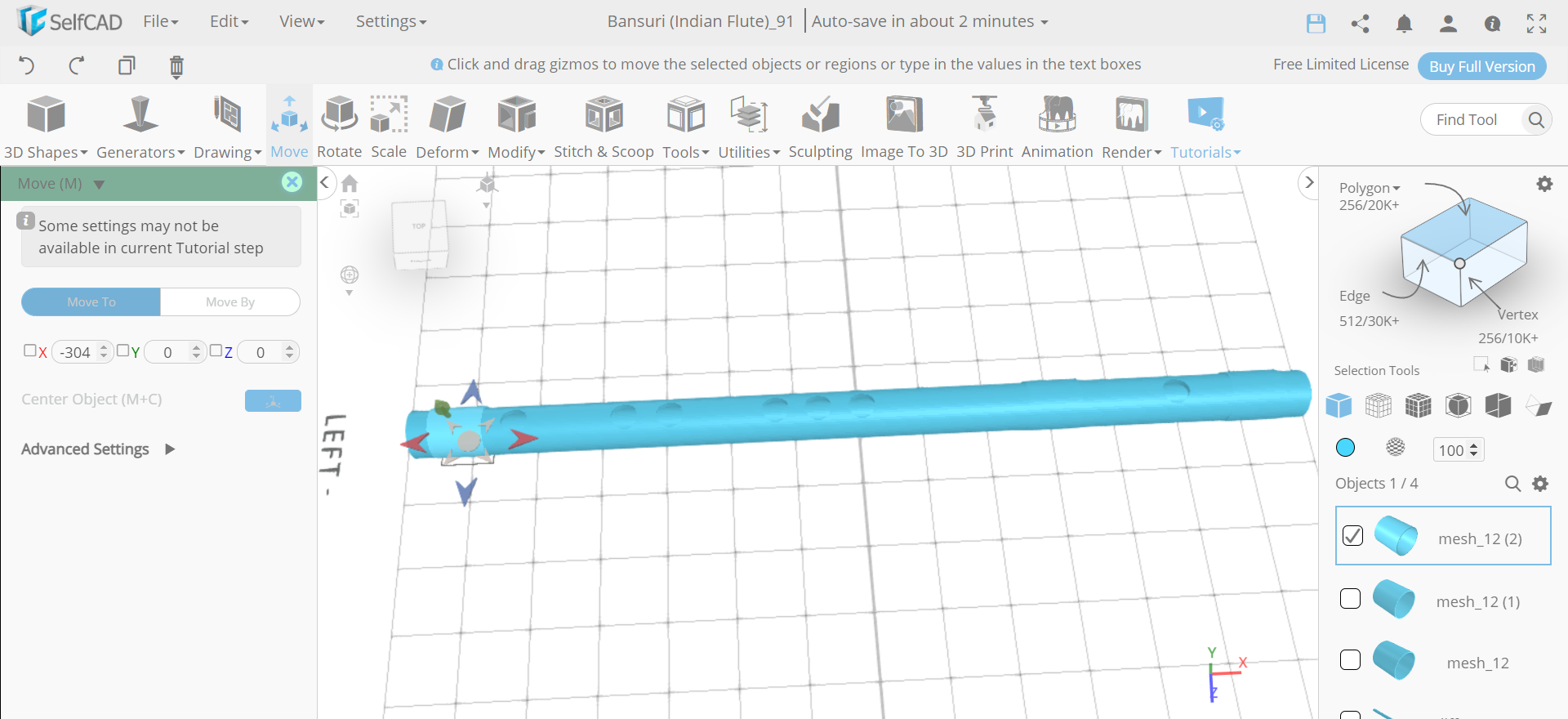Open the File menu
This screenshot has height=719, width=1568.
pyautogui.click(x=160, y=21)
